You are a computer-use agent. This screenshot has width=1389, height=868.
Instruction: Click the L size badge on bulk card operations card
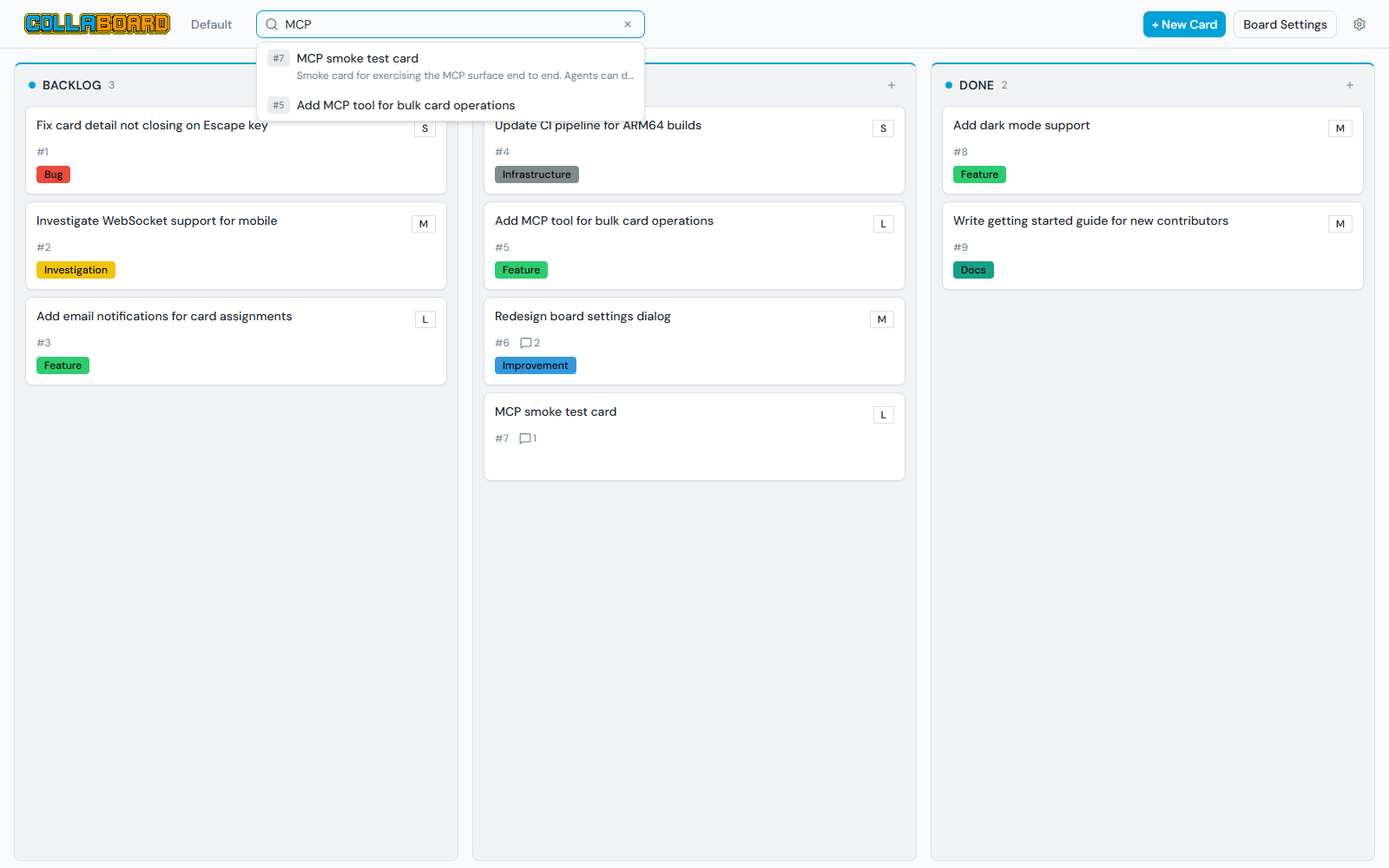pyautogui.click(x=884, y=224)
